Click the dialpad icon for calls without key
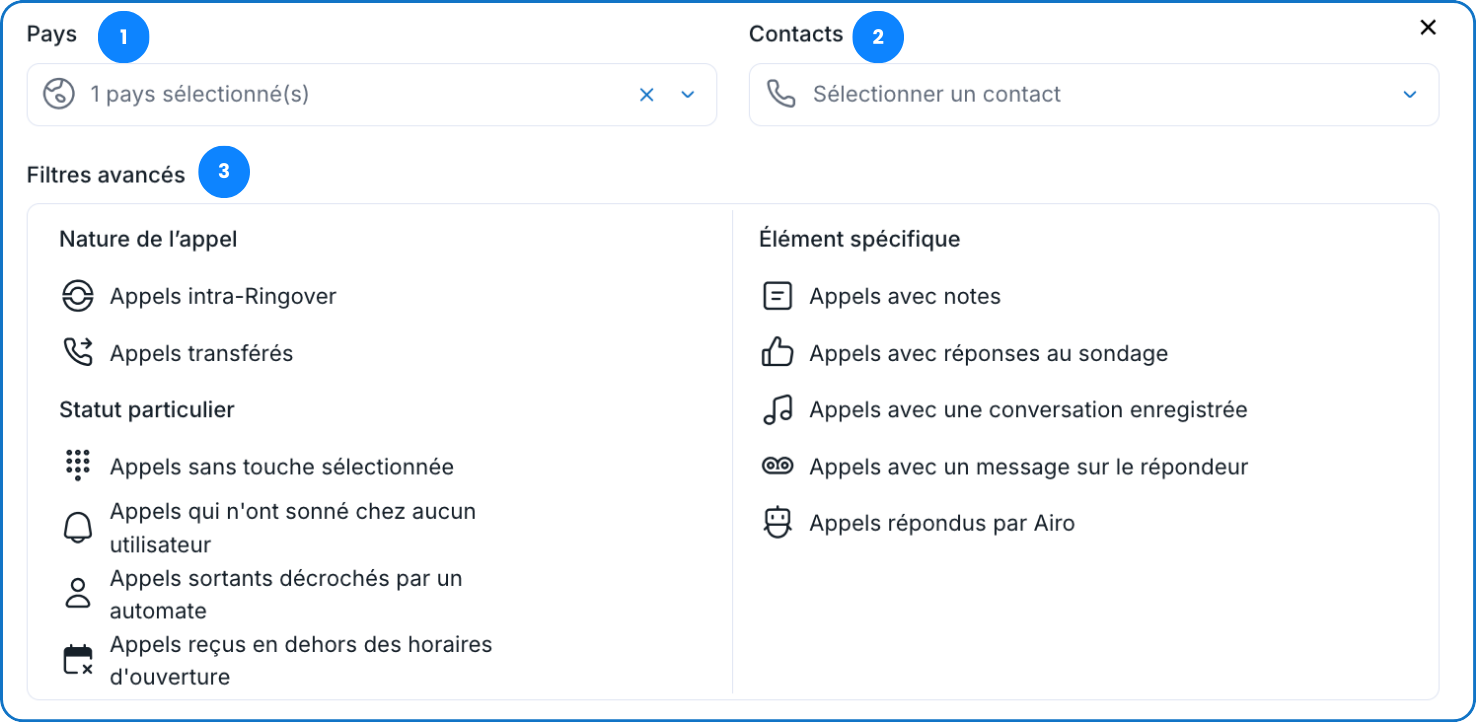The image size is (1477, 723). tap(77, 466)
